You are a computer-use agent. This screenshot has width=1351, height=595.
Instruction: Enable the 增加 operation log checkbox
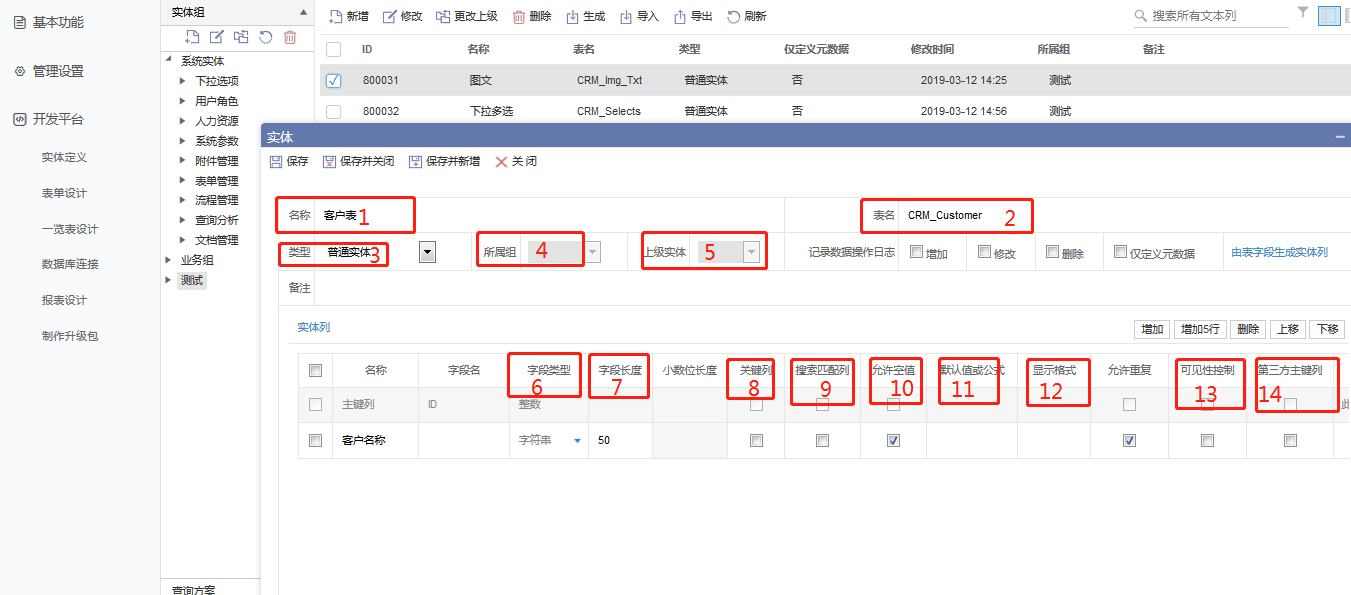pyautogui.click(x=917, y=252)
